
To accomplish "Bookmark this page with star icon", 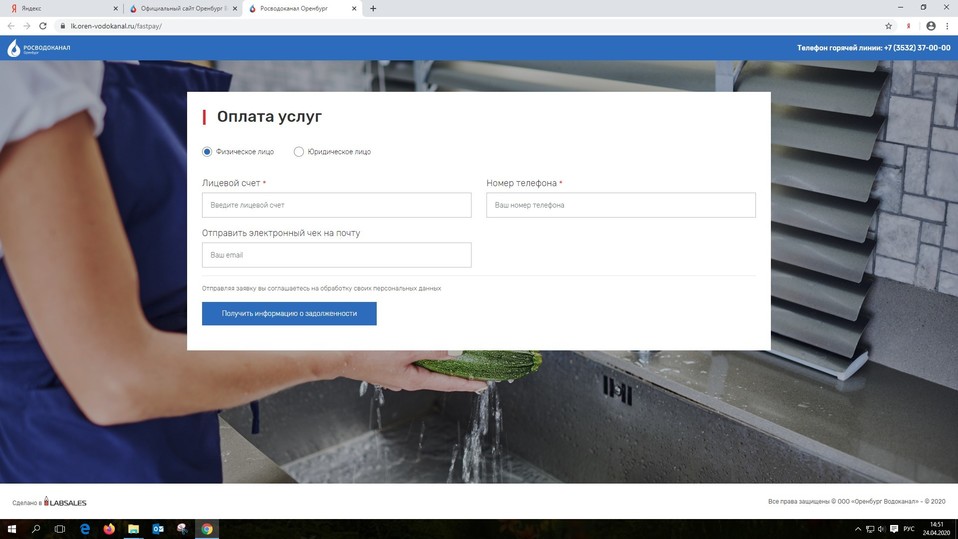I will [888, 26].
